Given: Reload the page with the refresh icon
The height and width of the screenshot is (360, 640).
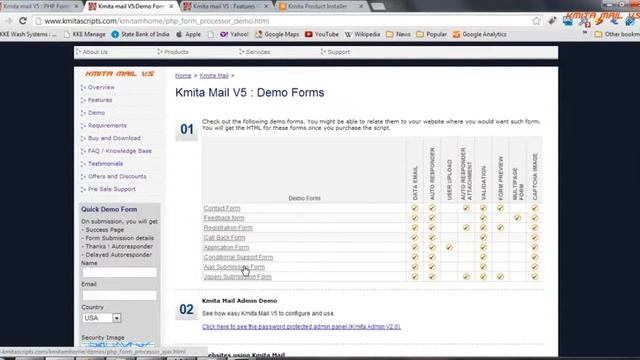Looking at the screenshot, I should coord(23,20).
